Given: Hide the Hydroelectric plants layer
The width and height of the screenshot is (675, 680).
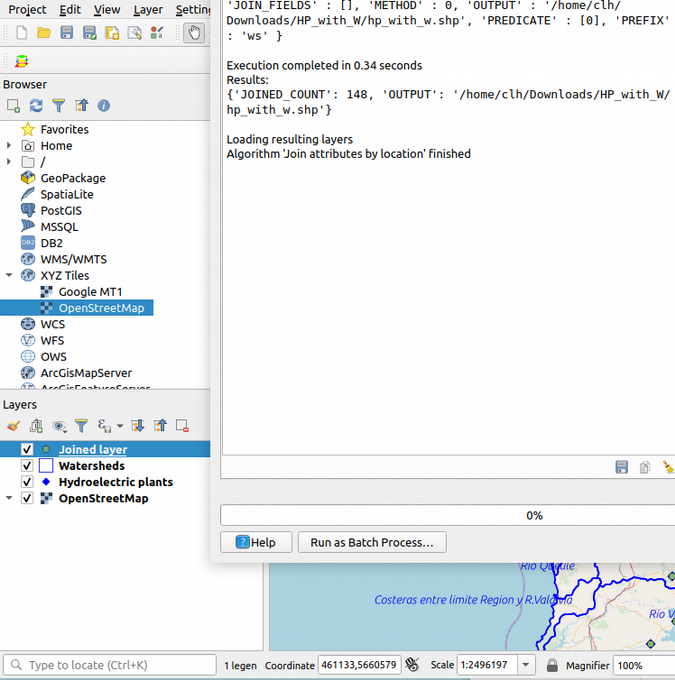Looking at the screenshot, I should click(27, 482).
